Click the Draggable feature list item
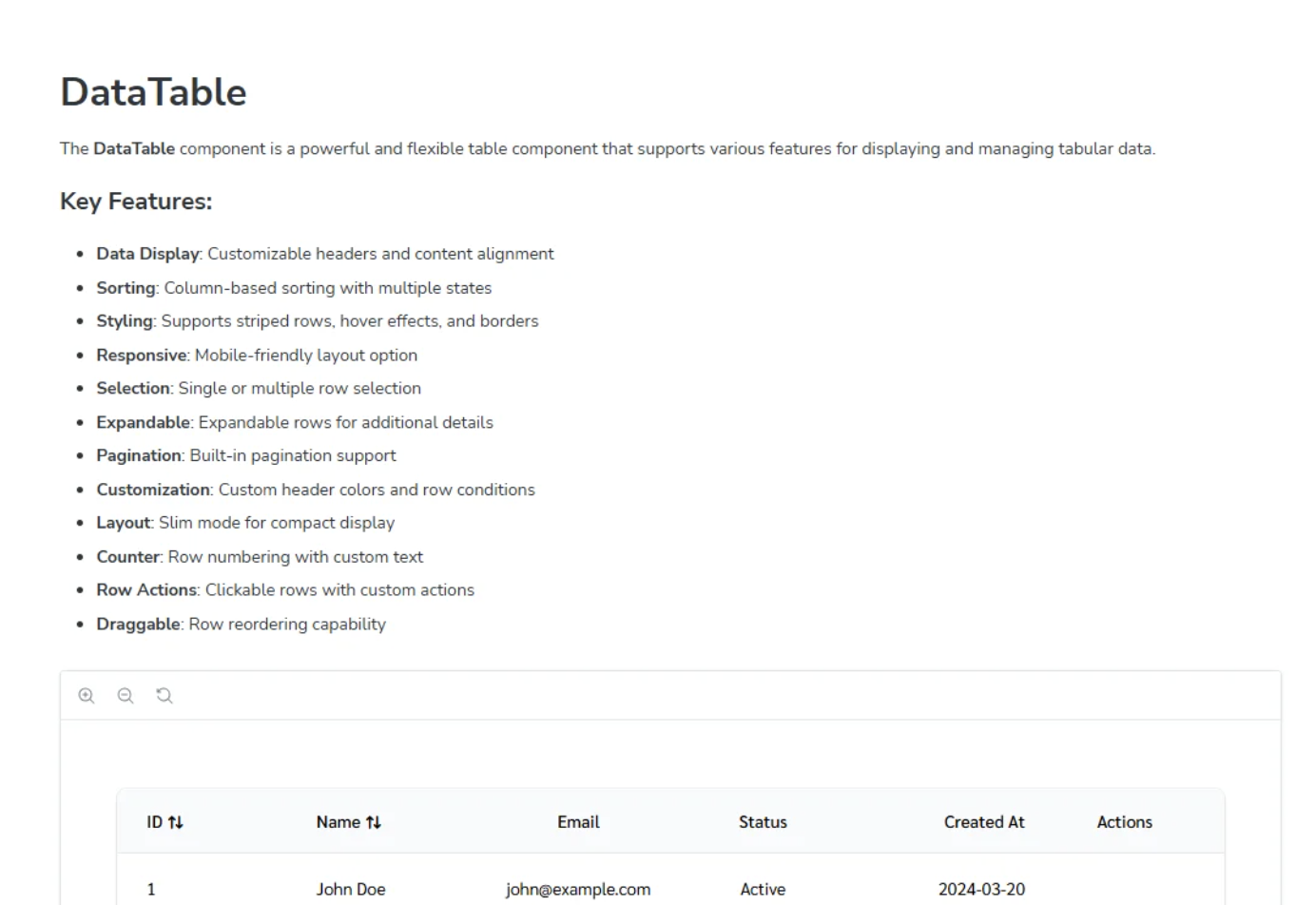 pyautogui.click(x=241, y=625)
